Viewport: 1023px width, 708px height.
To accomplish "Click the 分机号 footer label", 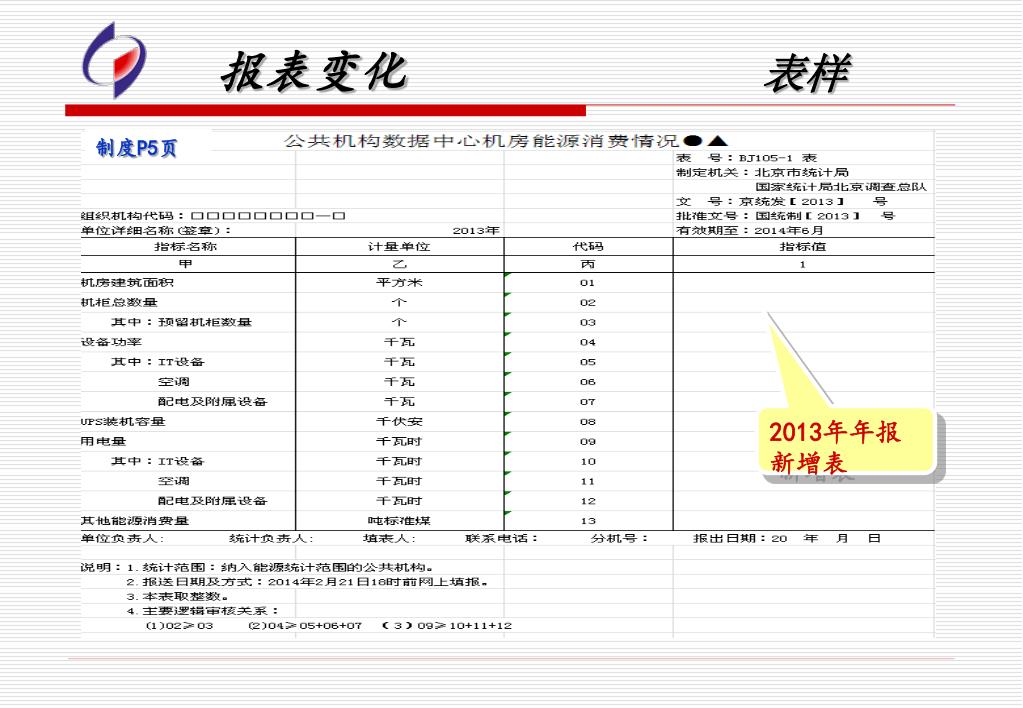I will point(619,538).
